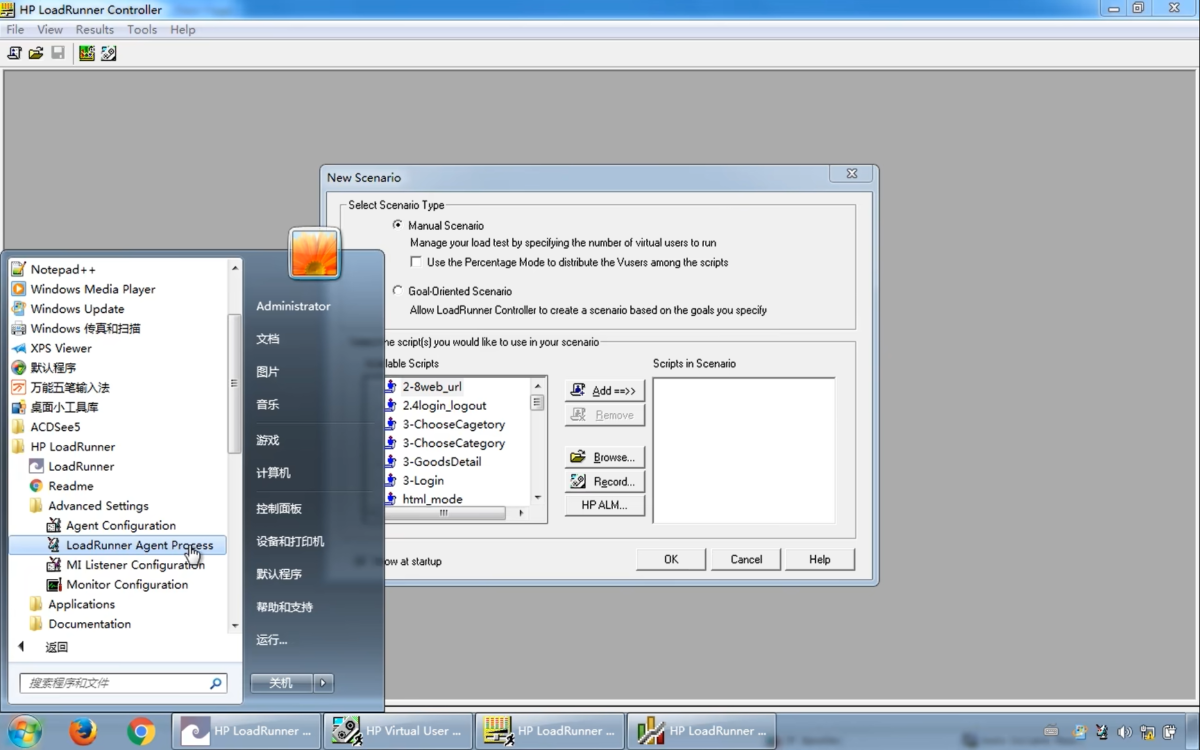Click the shutdown options arrow next to 关机

coord(323,683)
